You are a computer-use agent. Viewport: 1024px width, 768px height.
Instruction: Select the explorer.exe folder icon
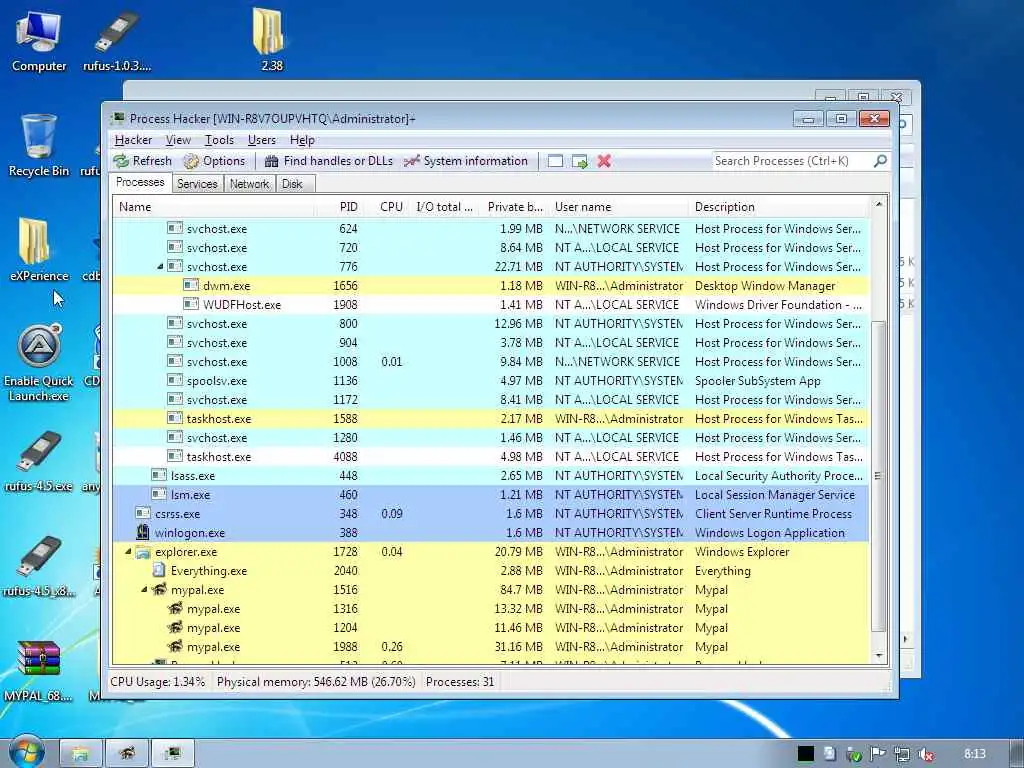(143, 552)
